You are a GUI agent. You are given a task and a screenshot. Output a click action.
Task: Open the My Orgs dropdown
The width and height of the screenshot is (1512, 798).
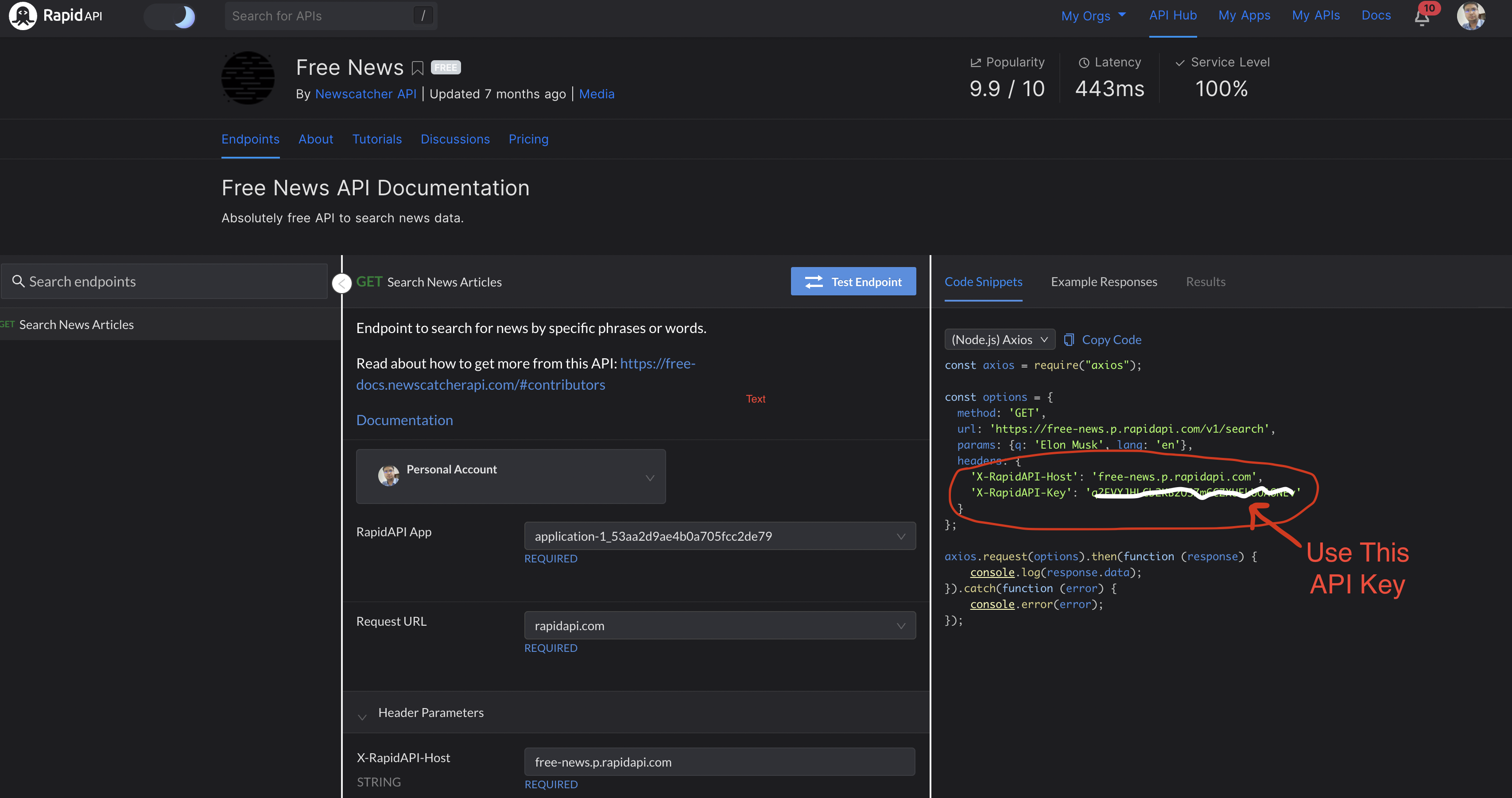click(x=1093, y=16)
